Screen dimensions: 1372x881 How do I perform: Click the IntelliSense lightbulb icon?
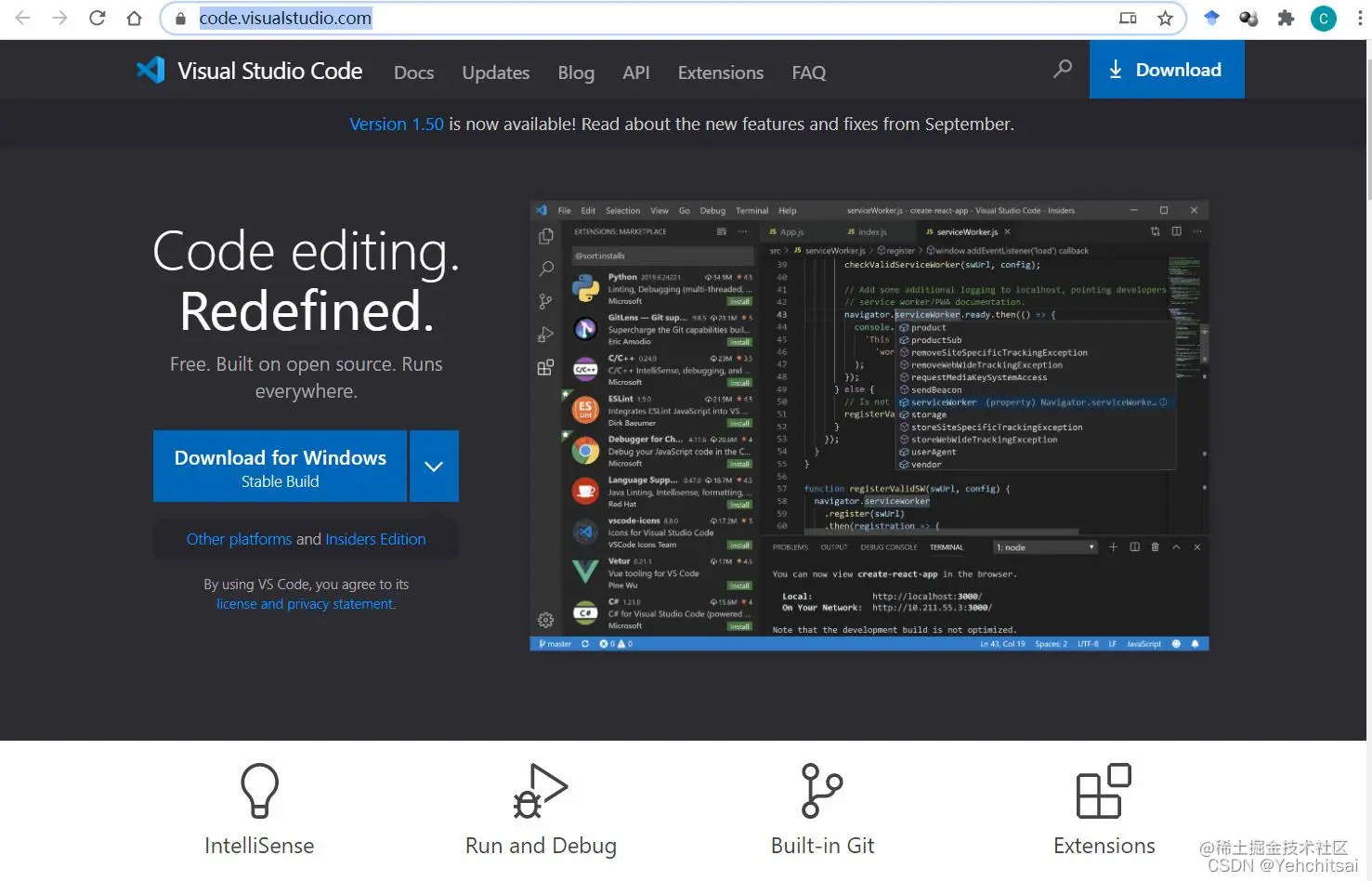[259, 790]
